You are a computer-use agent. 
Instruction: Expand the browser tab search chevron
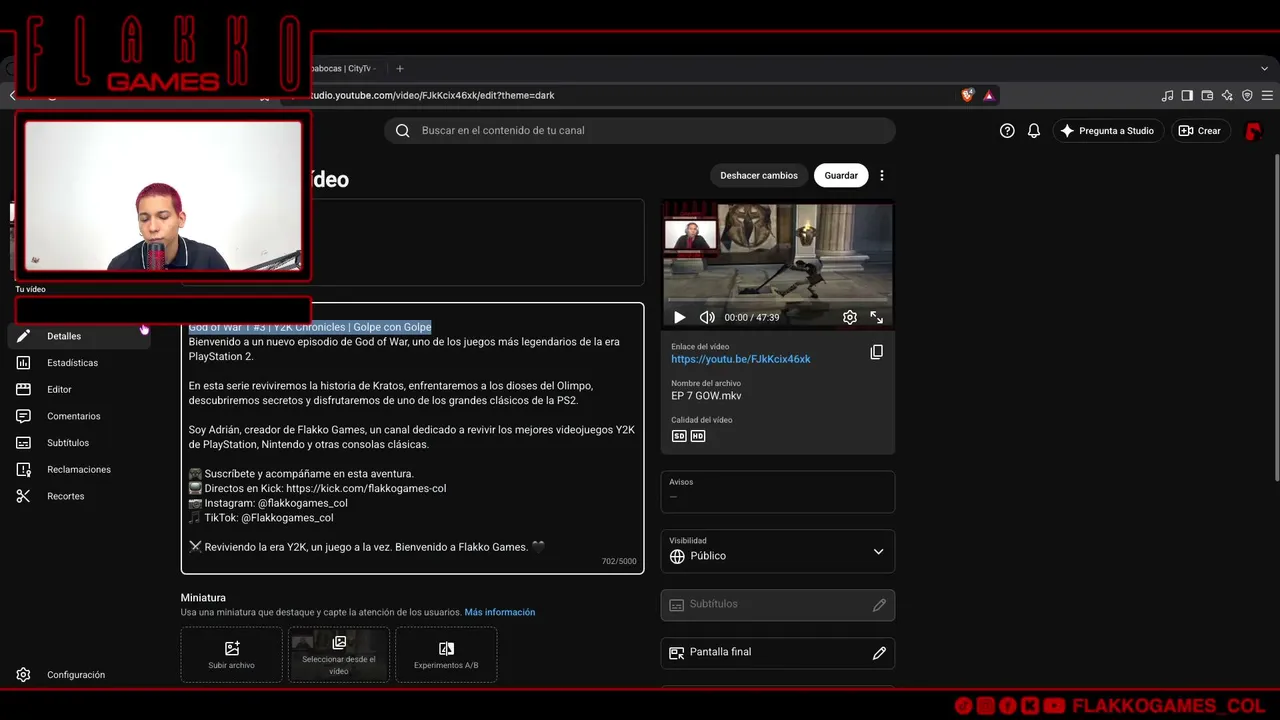pyautogui.click(x=1264, y=69)
